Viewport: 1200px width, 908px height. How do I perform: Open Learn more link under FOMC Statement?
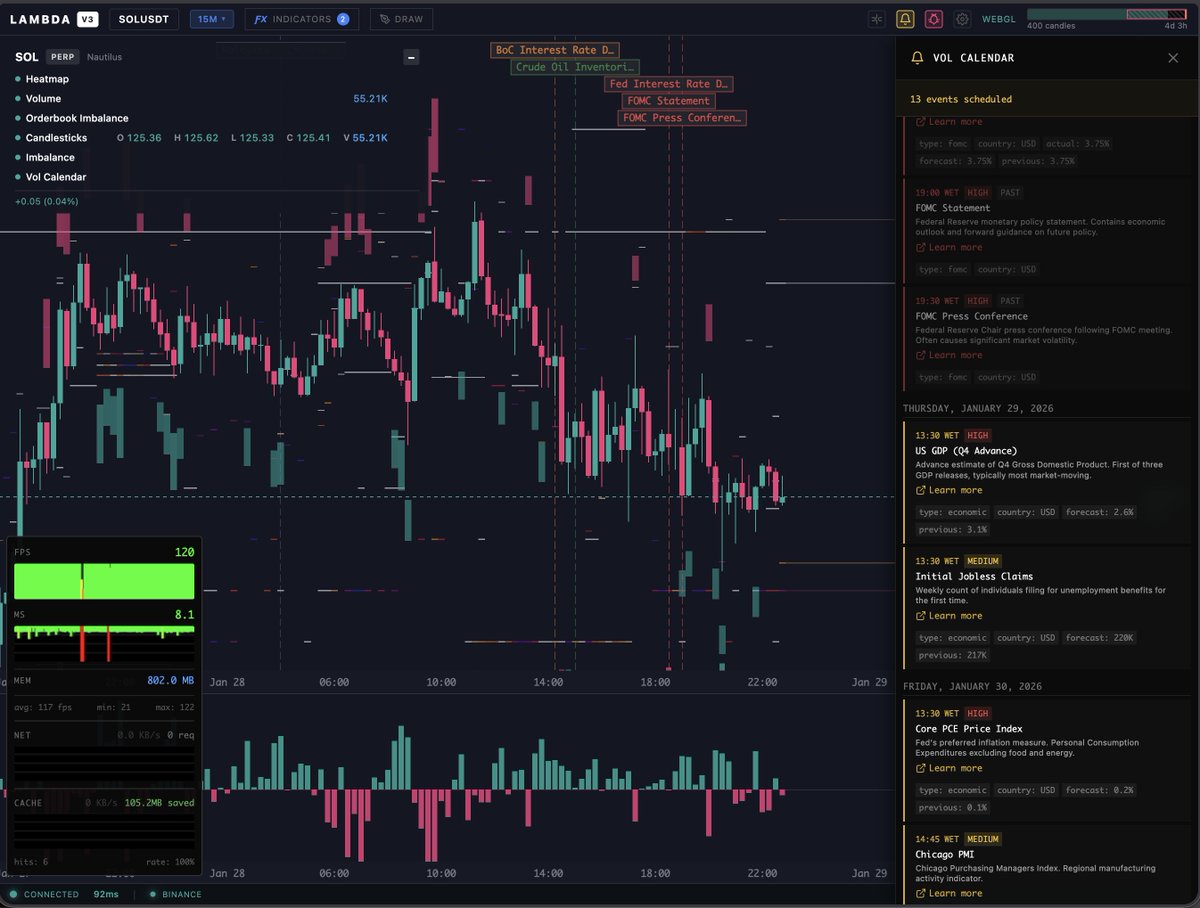949,247
